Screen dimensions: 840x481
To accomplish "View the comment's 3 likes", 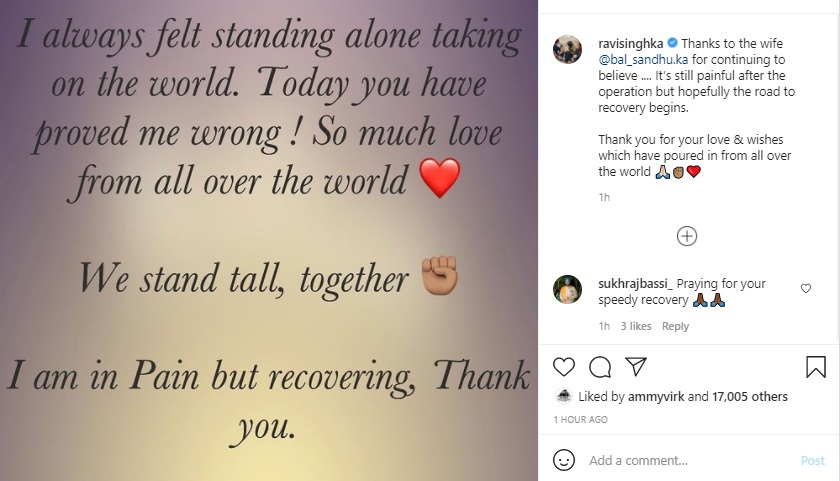I will coord(636,326).
